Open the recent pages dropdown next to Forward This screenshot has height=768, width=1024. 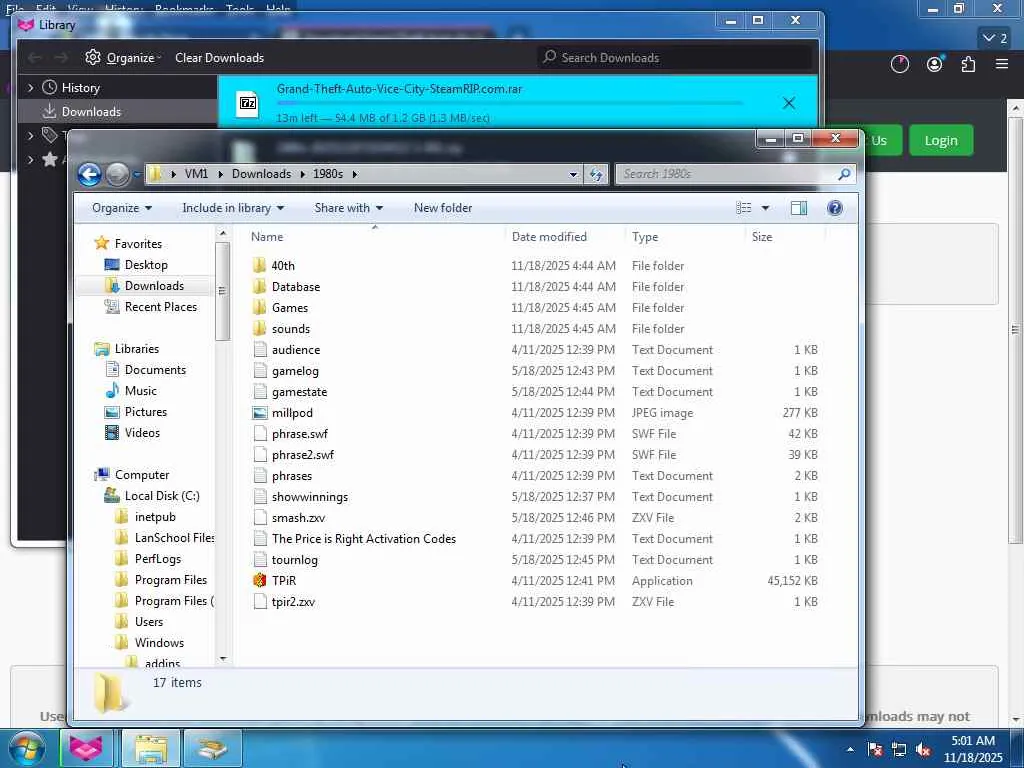136,174
